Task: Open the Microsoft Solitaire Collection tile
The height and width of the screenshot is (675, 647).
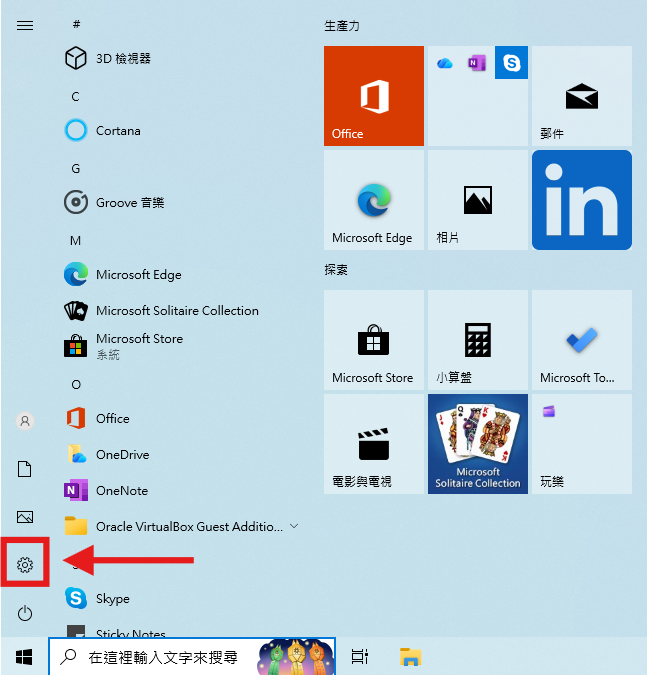Action: click(x=478, y=444)
